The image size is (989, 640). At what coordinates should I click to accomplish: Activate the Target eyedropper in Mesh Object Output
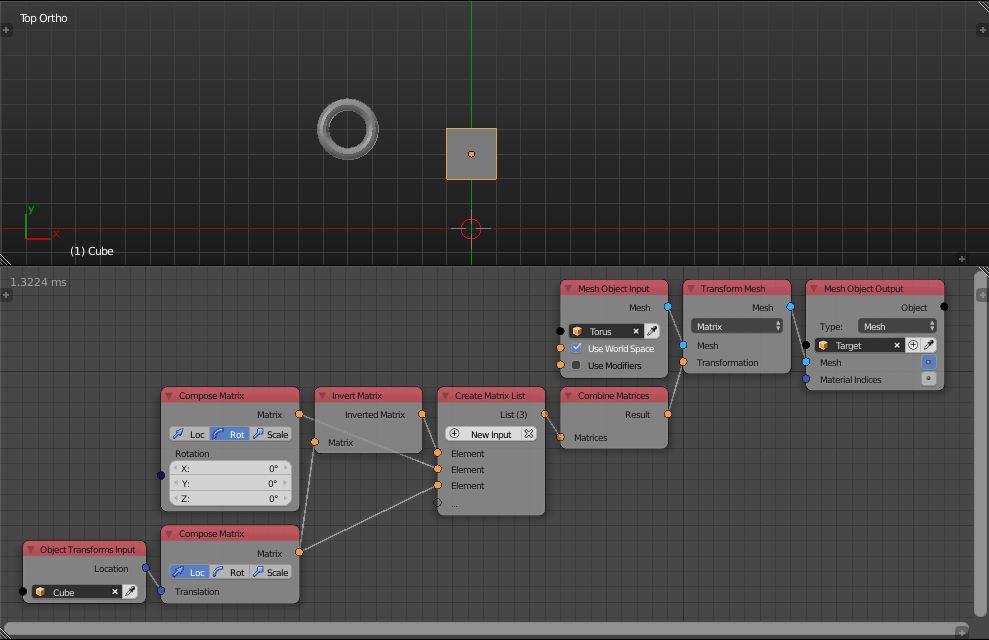pos(929,345)
